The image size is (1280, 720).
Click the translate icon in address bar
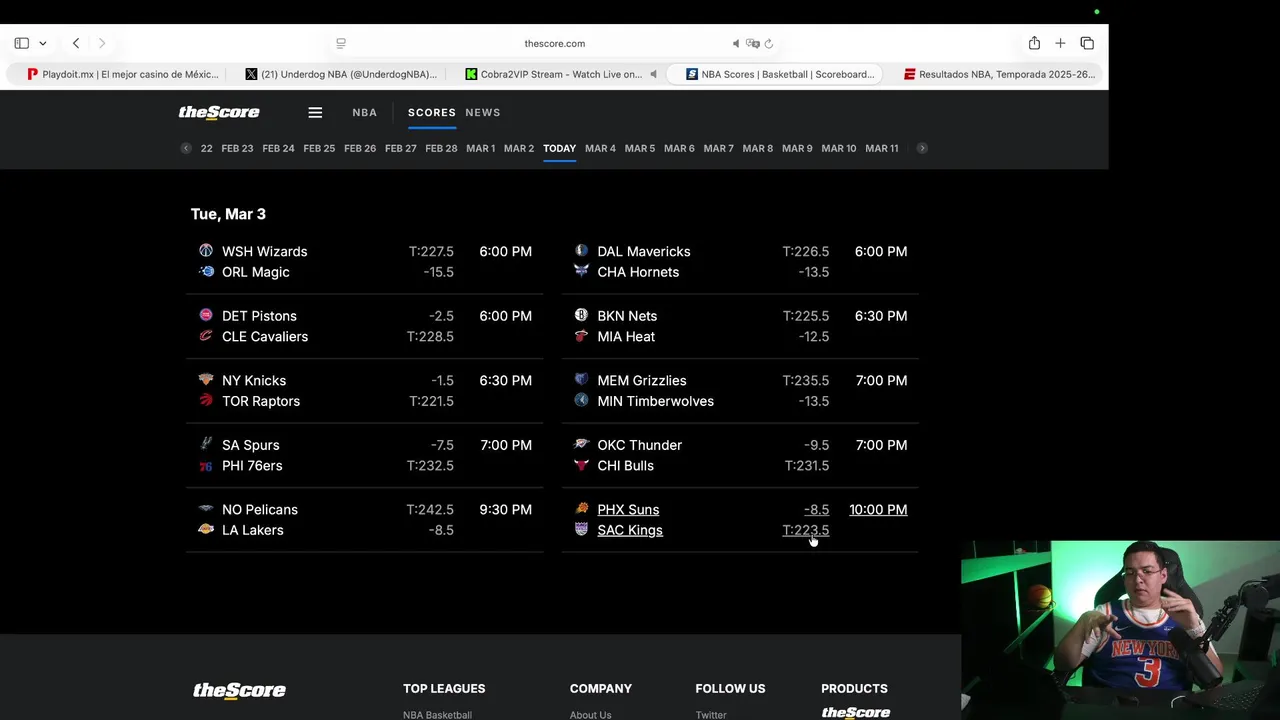click(753, 43)
